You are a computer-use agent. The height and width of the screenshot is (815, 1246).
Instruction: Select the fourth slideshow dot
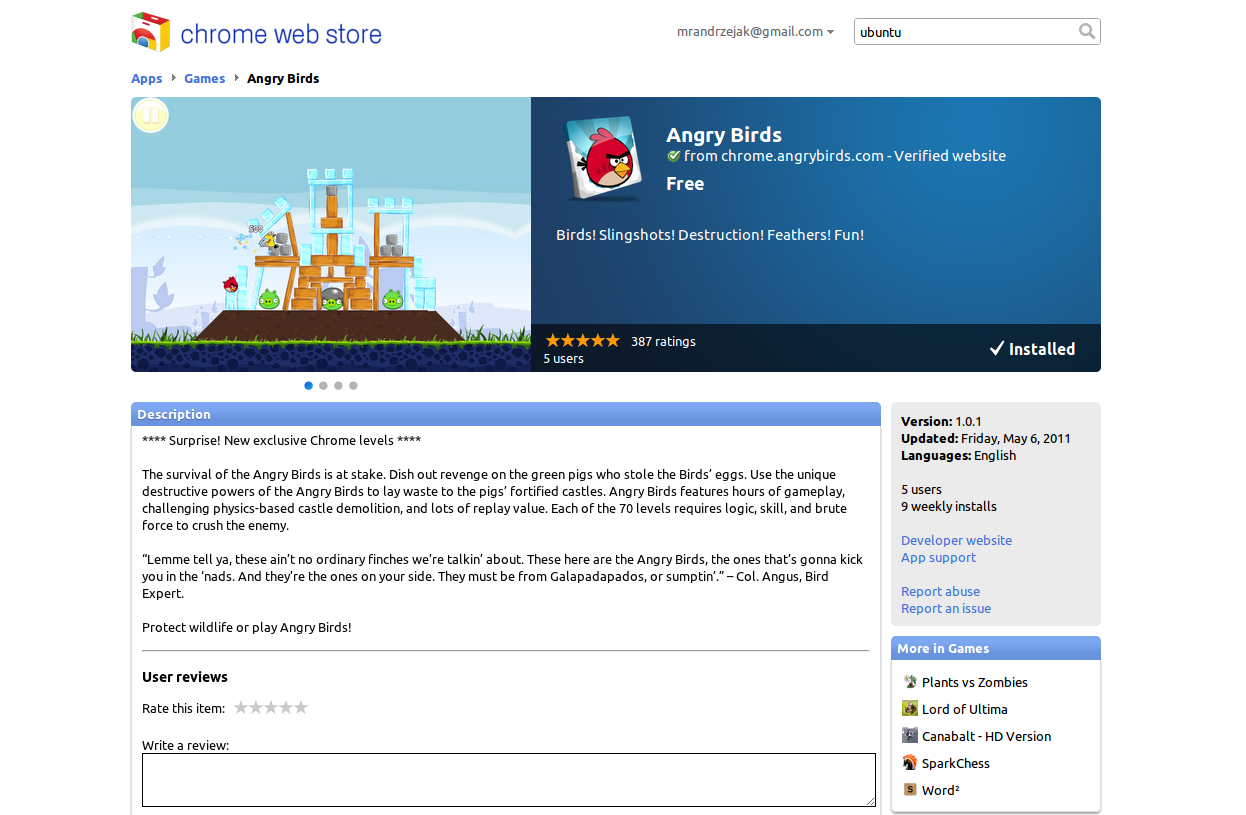pyautogui.click(x=353, y=385)
